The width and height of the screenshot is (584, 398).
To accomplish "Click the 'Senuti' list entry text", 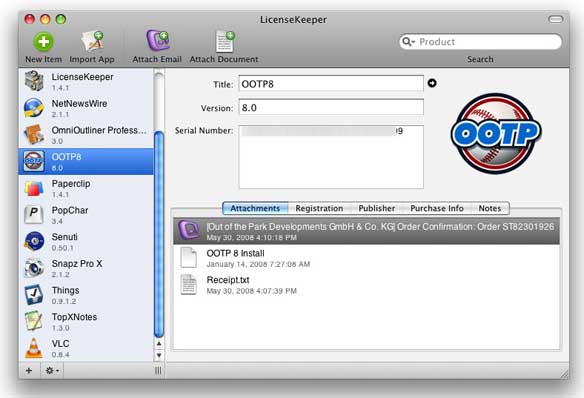I will tap(64, 237).
